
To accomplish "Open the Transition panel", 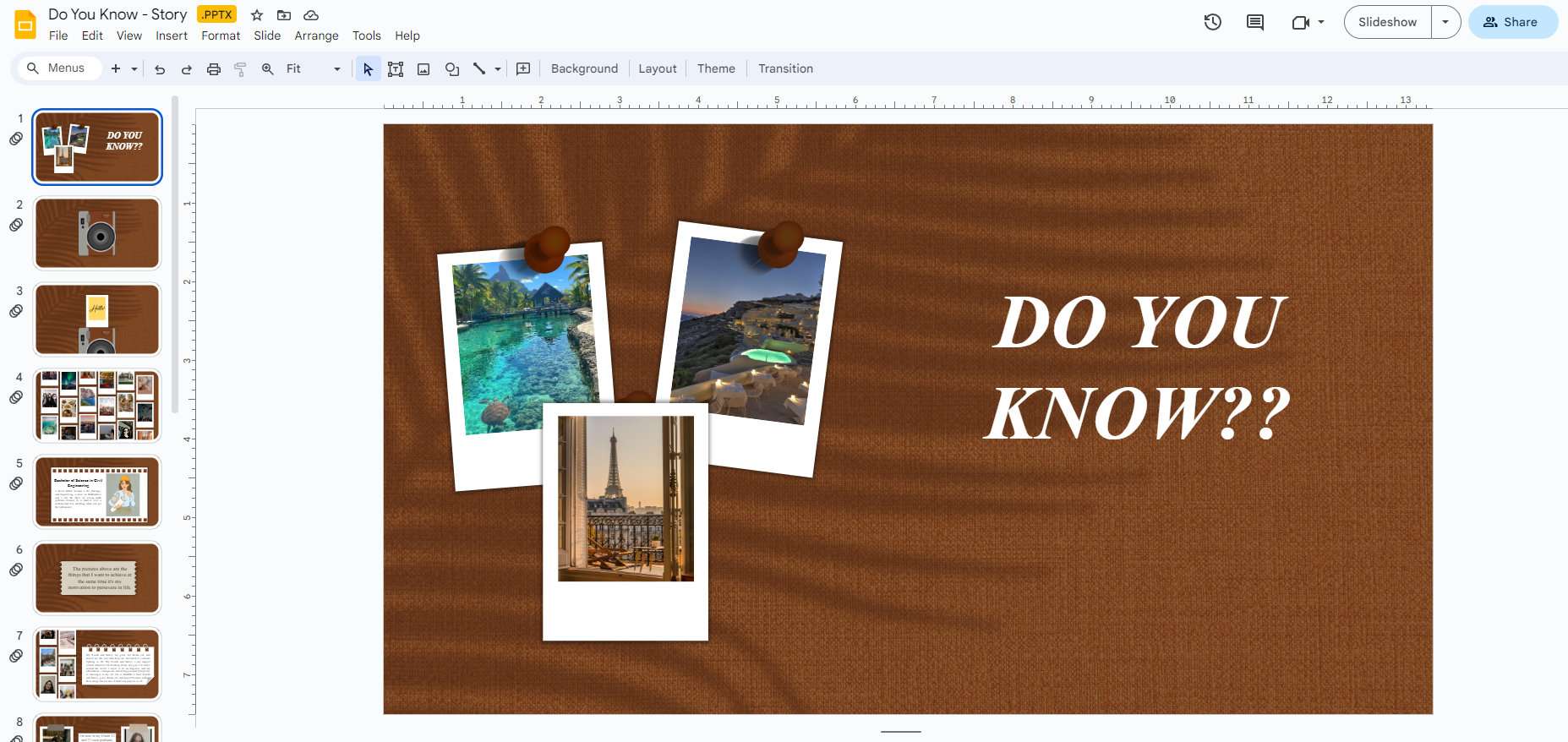I will [x=785, y=69].
